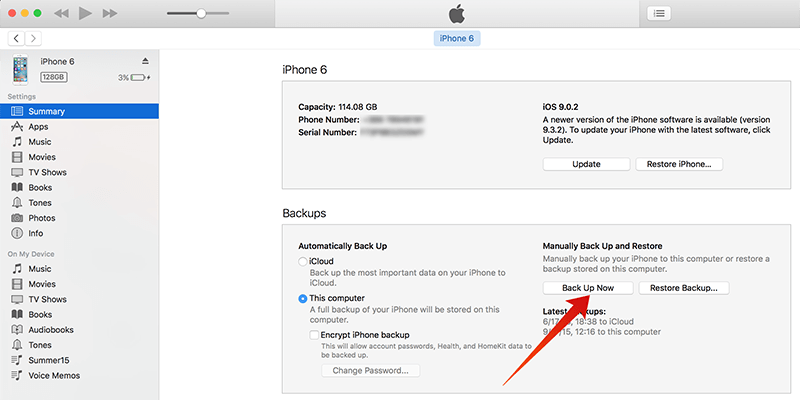Open Summary in the sidebar
Viewport: 800px width, 400px height.
pos(79,111)
